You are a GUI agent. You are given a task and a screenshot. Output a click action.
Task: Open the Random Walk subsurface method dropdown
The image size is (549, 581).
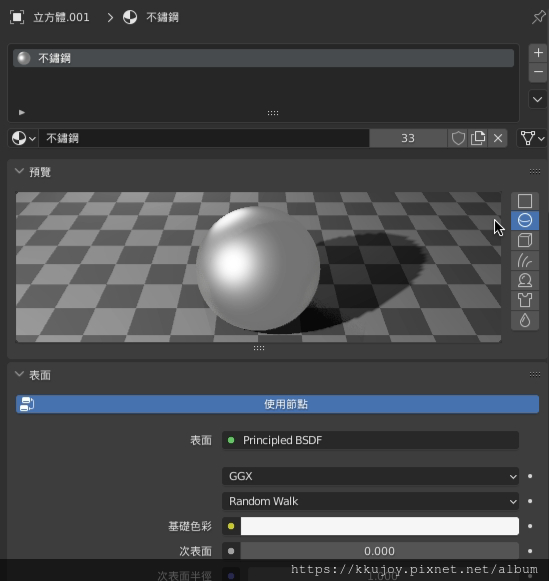coord(370,501)
